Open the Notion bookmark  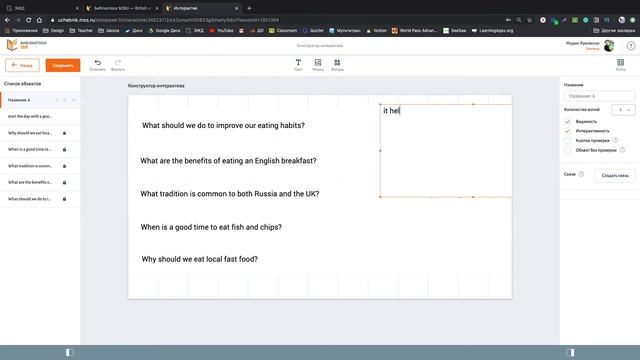tap(376, 31)
